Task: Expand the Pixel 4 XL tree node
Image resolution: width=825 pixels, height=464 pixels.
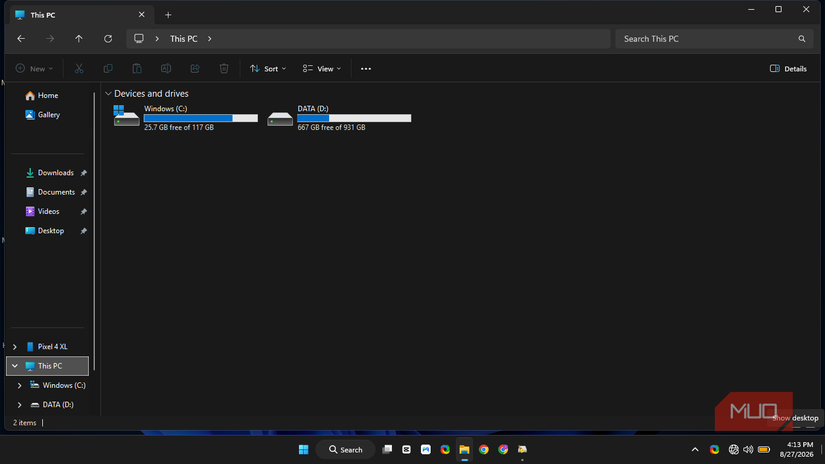Action: [x=15, y=347]
